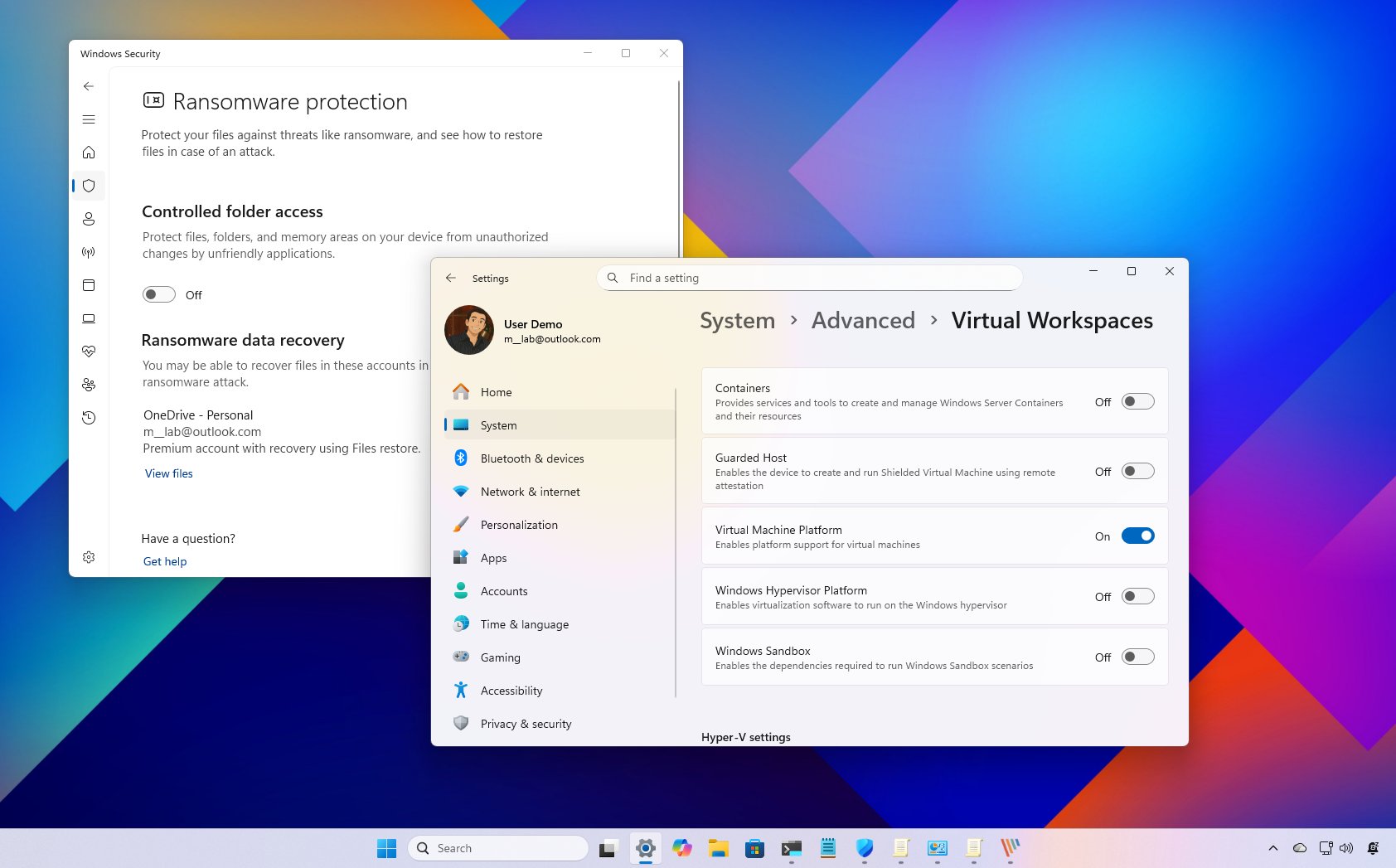Launch Copilot from the taskbar
This screenshot has height=868, width=1396.
681,848
